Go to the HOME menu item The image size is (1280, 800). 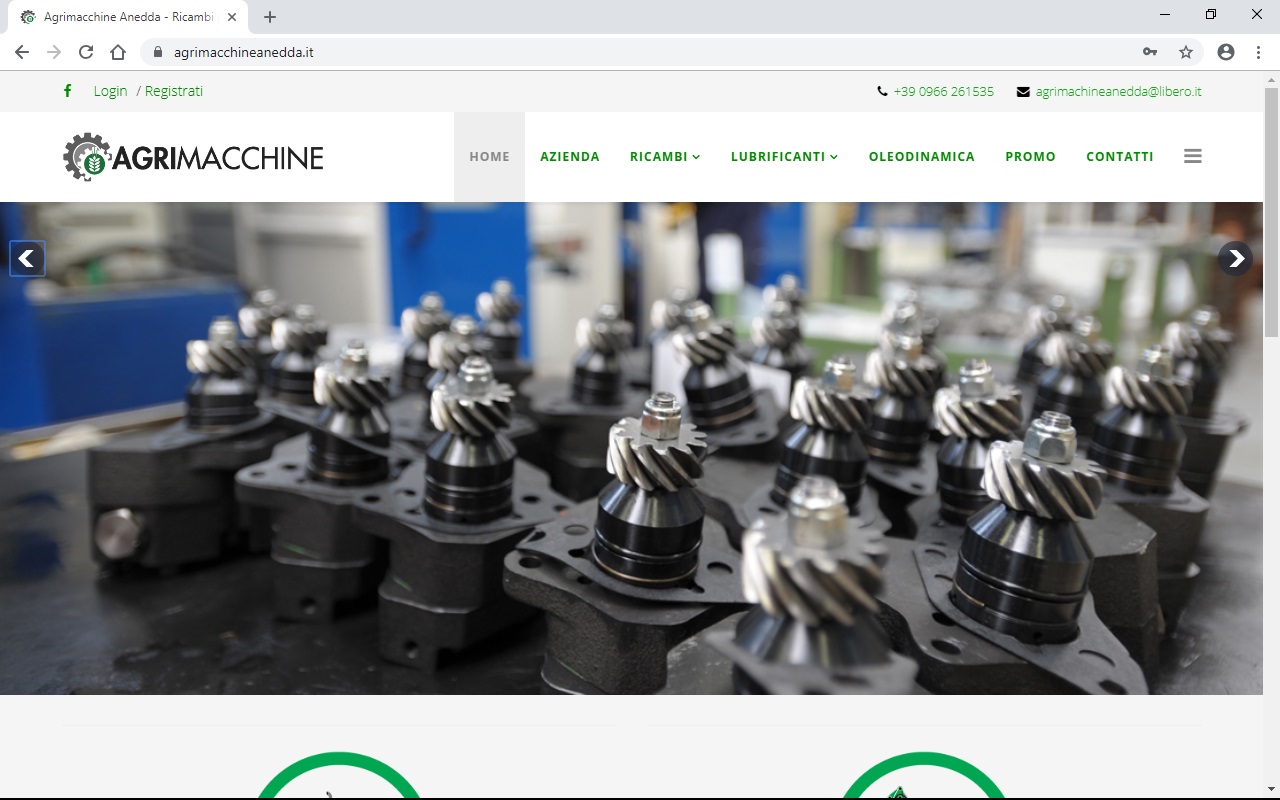click(x=489, y=157)
